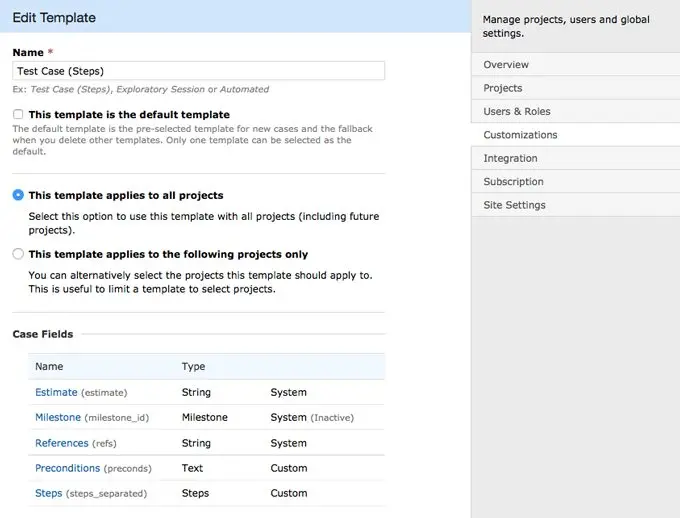Image resolution: width=680 pixels, height=518 pixels.
Task: Click 'System (Inactive)' cell in Milestone row
Action: [312, 417]
